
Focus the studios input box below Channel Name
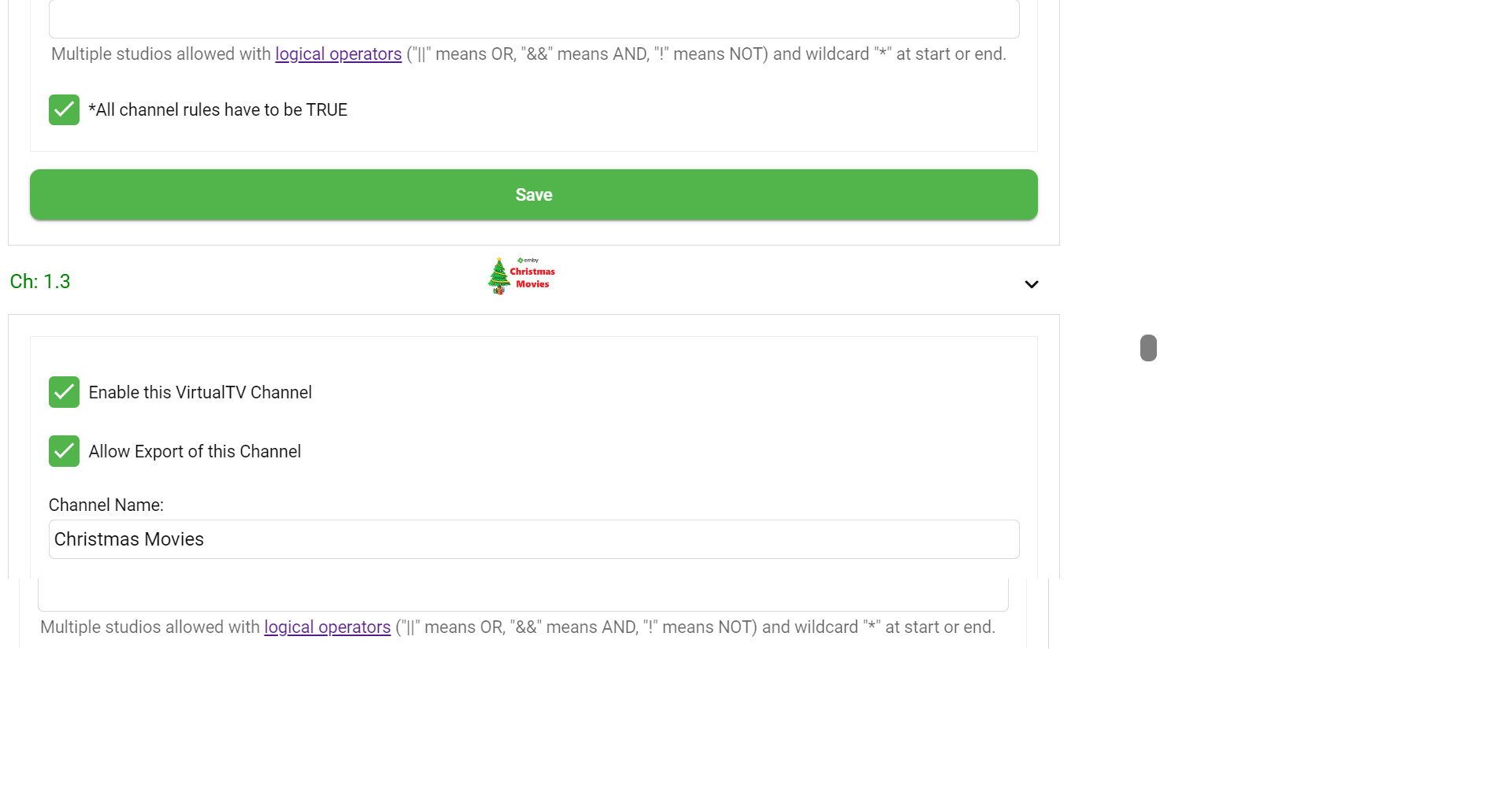522,595
